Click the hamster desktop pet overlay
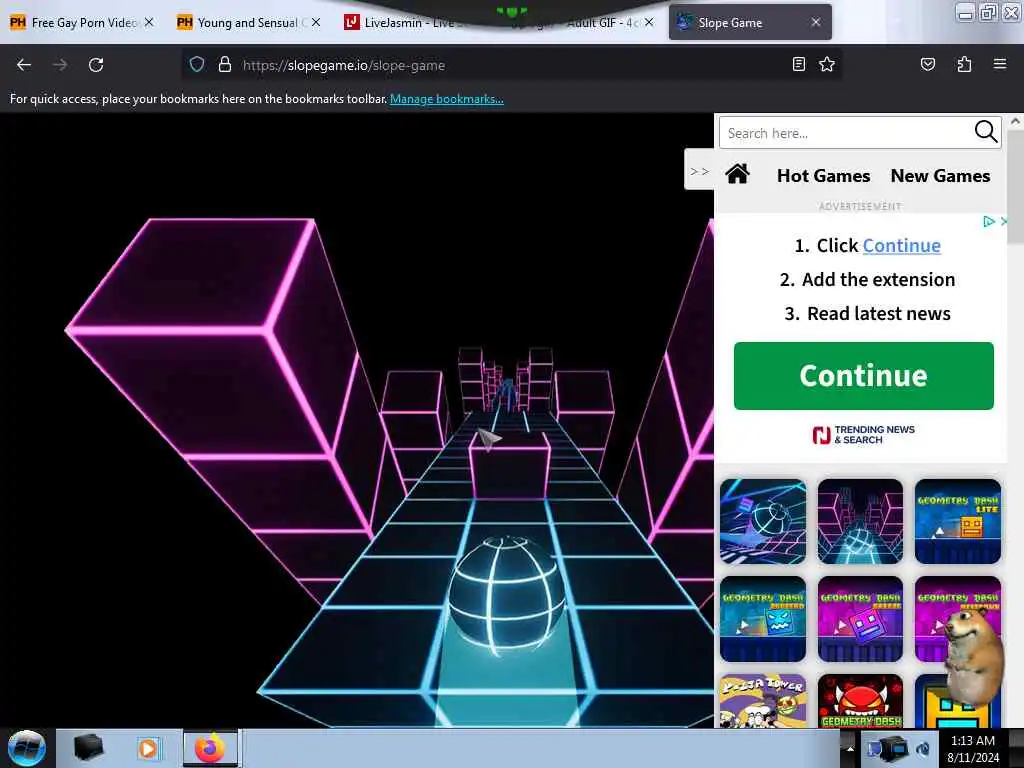 (974, 658)
